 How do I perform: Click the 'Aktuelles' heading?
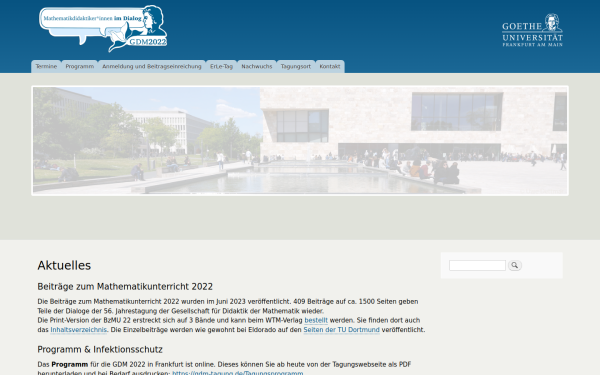pos(64,265)
